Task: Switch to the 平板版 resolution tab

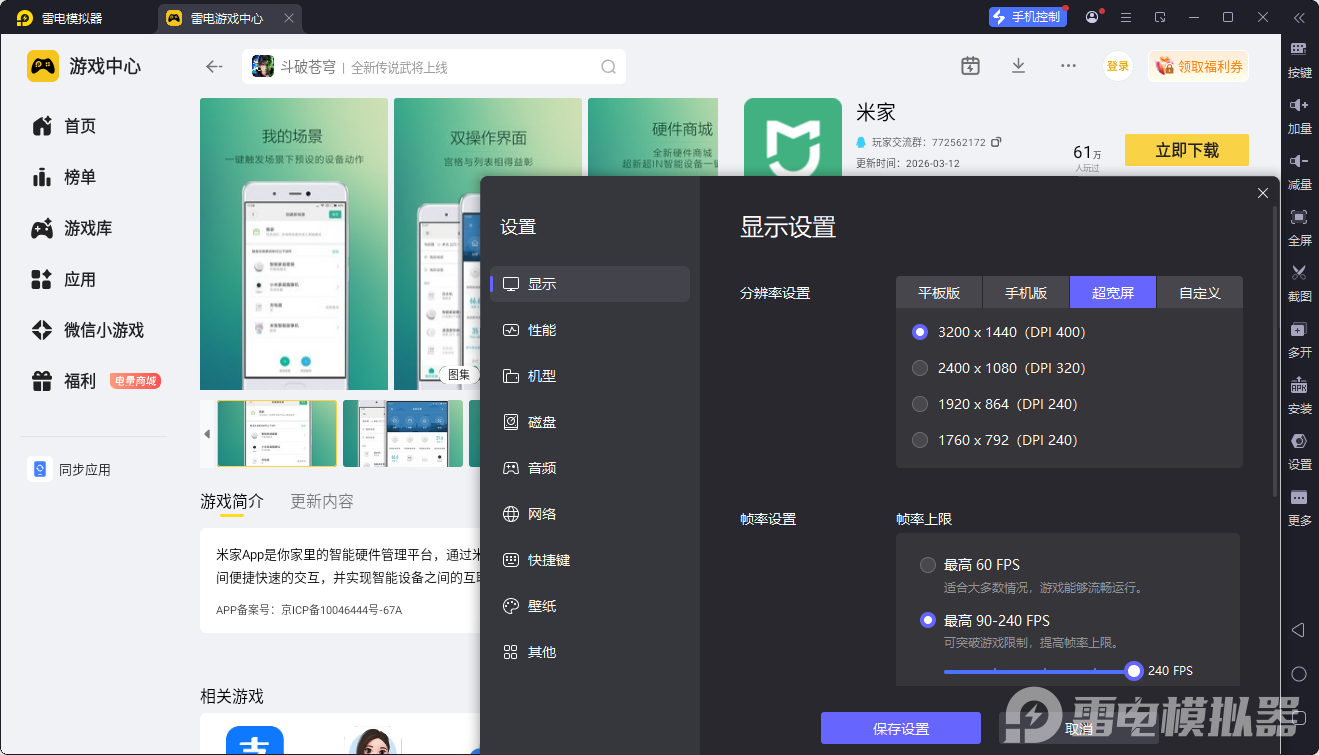Action: [x=939, y=293]
